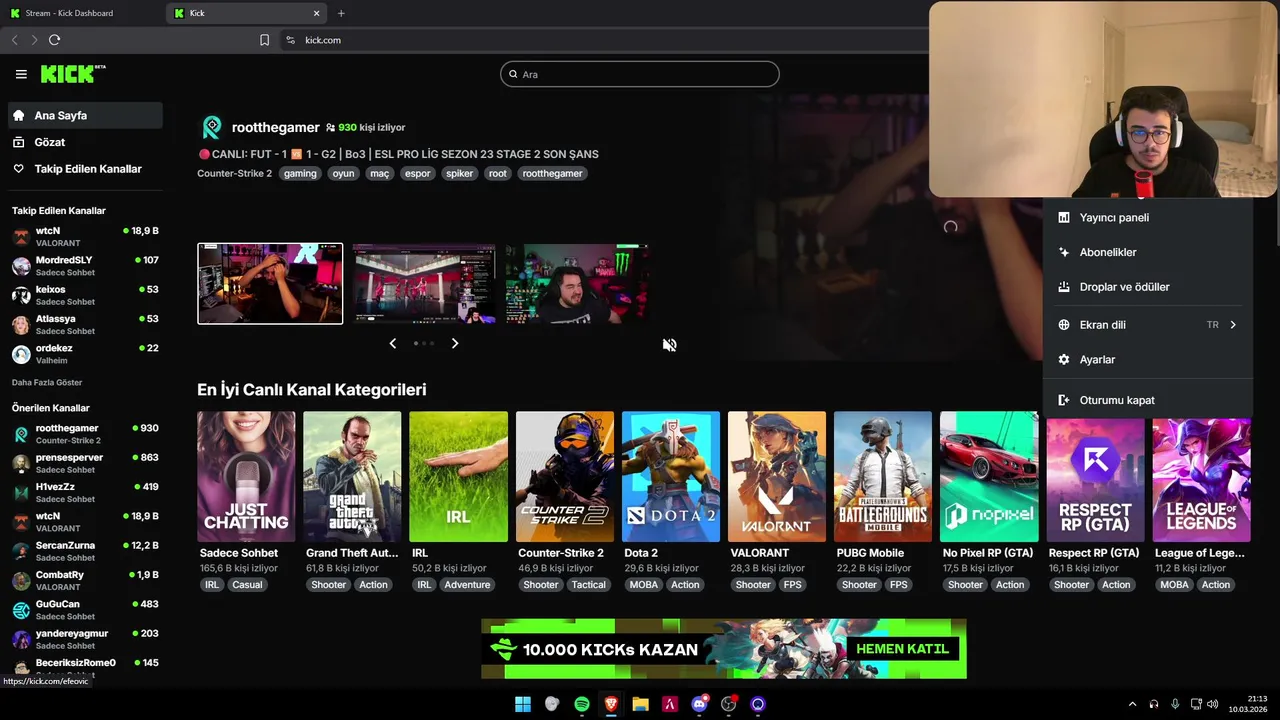Click the Oturumu kapat logout icon
The image size is (1280, 720).
(1064, 400)
